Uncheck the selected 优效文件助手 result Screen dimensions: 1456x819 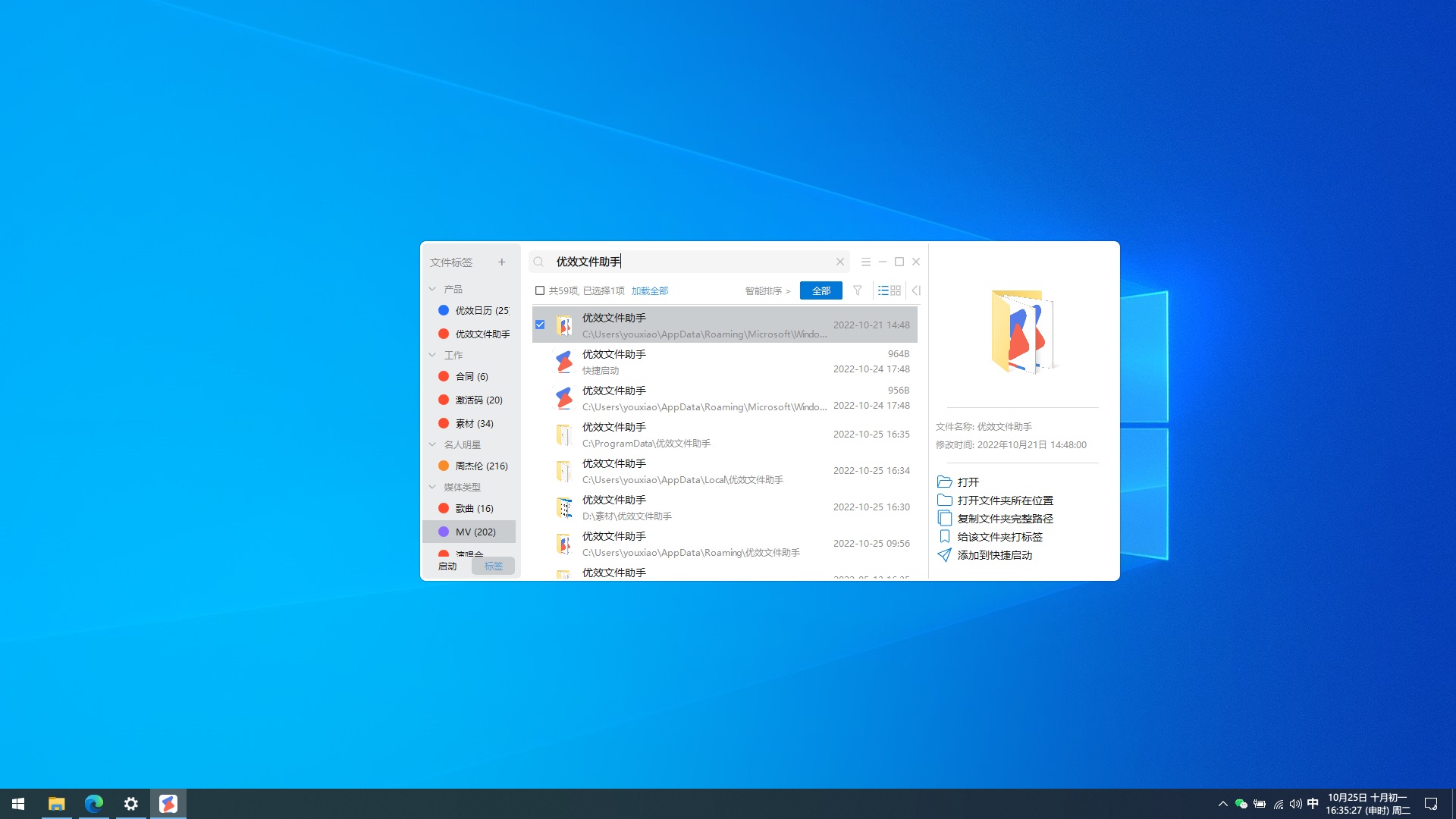[539, 325]
